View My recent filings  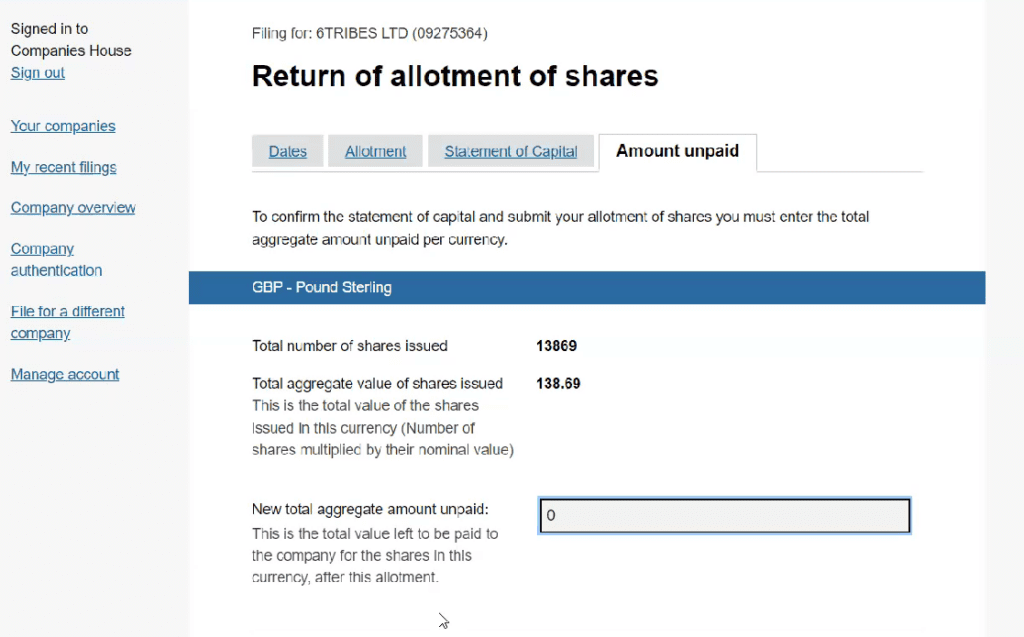pyautogui.click(x=63, y=167)
